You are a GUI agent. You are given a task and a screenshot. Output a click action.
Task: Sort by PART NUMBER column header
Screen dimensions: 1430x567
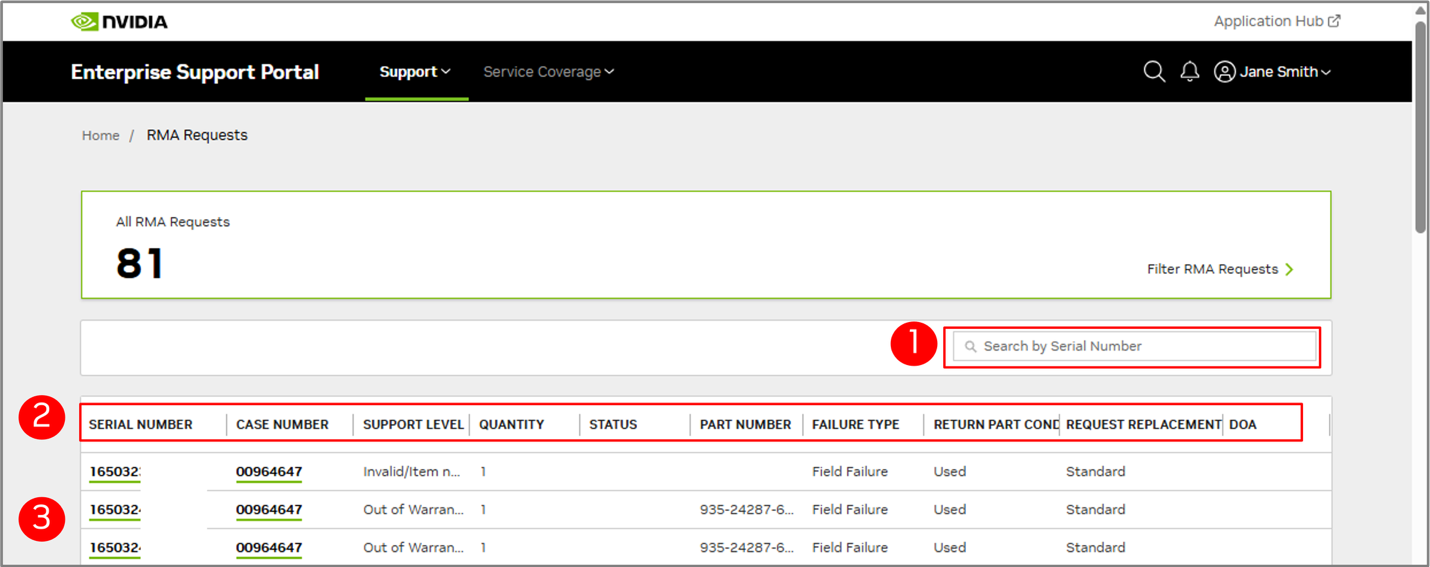tap(745, 424)
